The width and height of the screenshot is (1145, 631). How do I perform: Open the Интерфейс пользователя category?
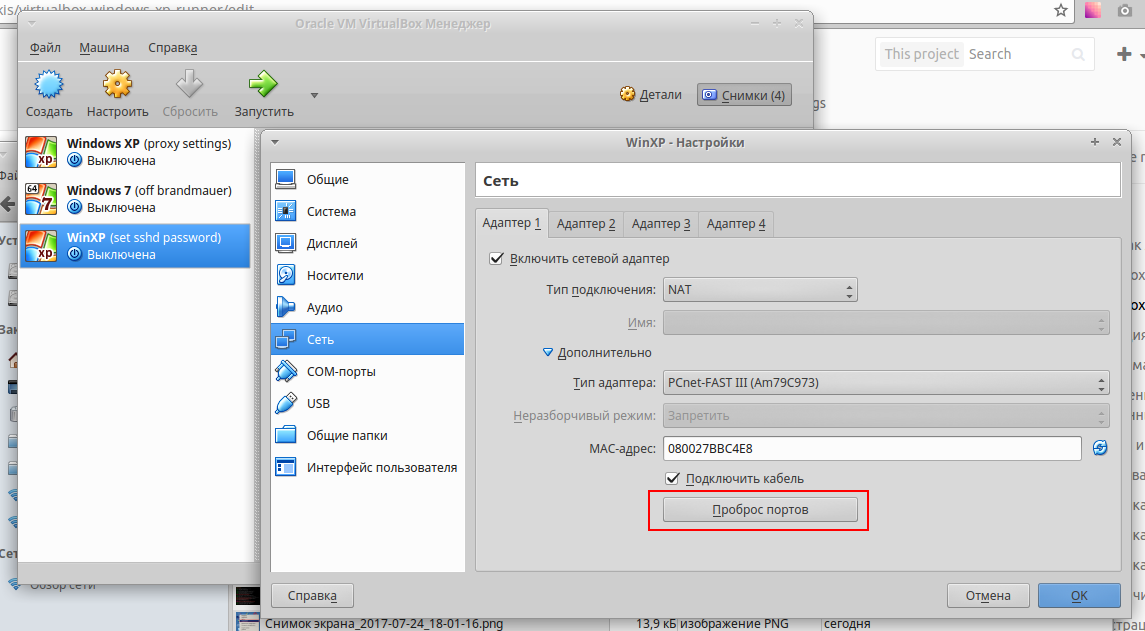pyautogui.click(x=367, y=467)
